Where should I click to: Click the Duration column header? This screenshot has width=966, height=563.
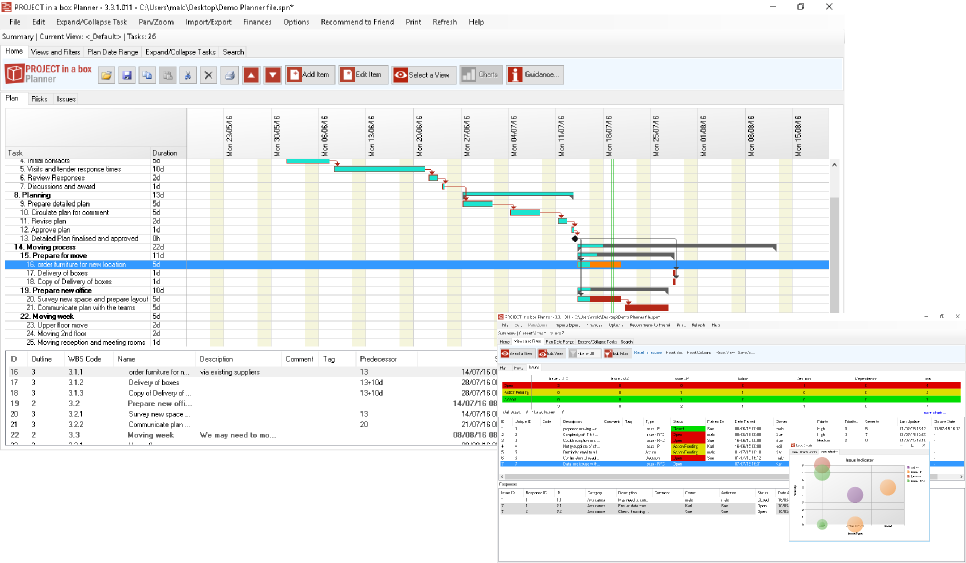pos(164,153)
